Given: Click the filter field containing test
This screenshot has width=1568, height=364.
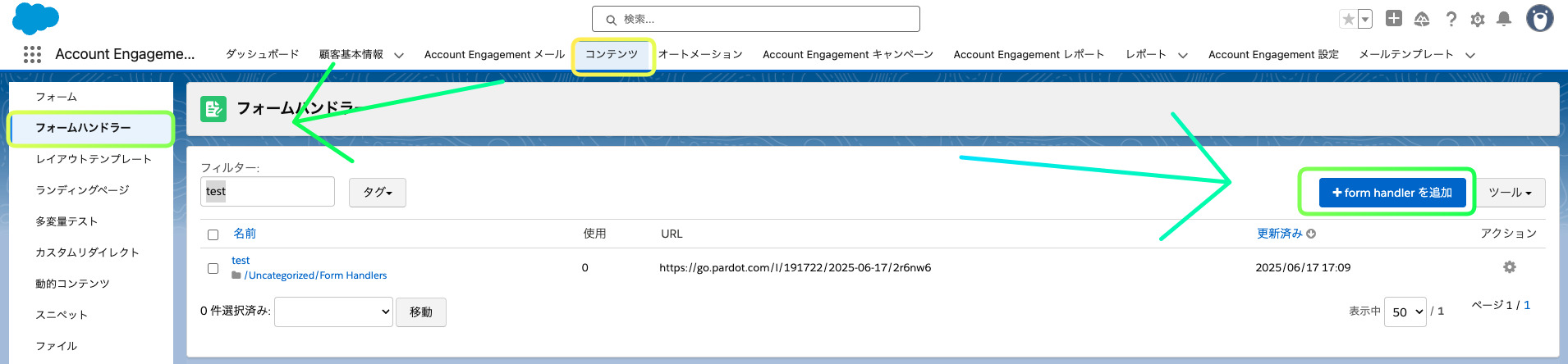Looking at the screenshot, I should [268, 191].
